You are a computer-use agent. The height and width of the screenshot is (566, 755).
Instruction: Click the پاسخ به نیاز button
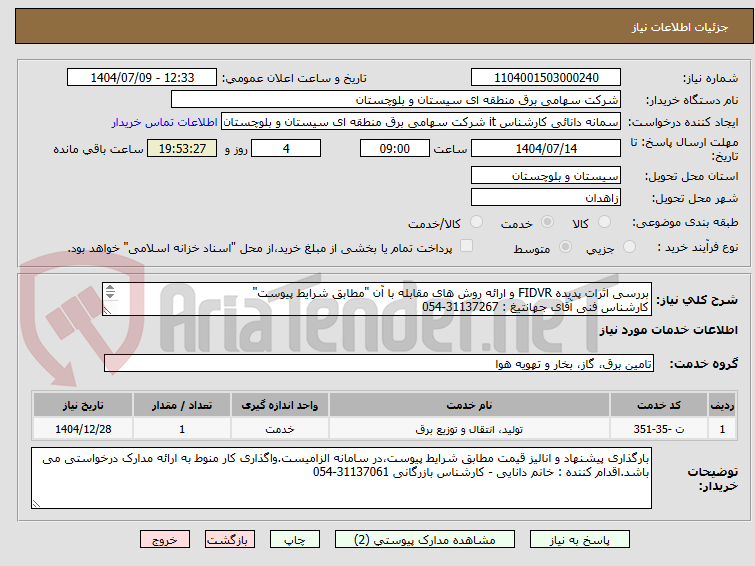(x=580, y=540)
